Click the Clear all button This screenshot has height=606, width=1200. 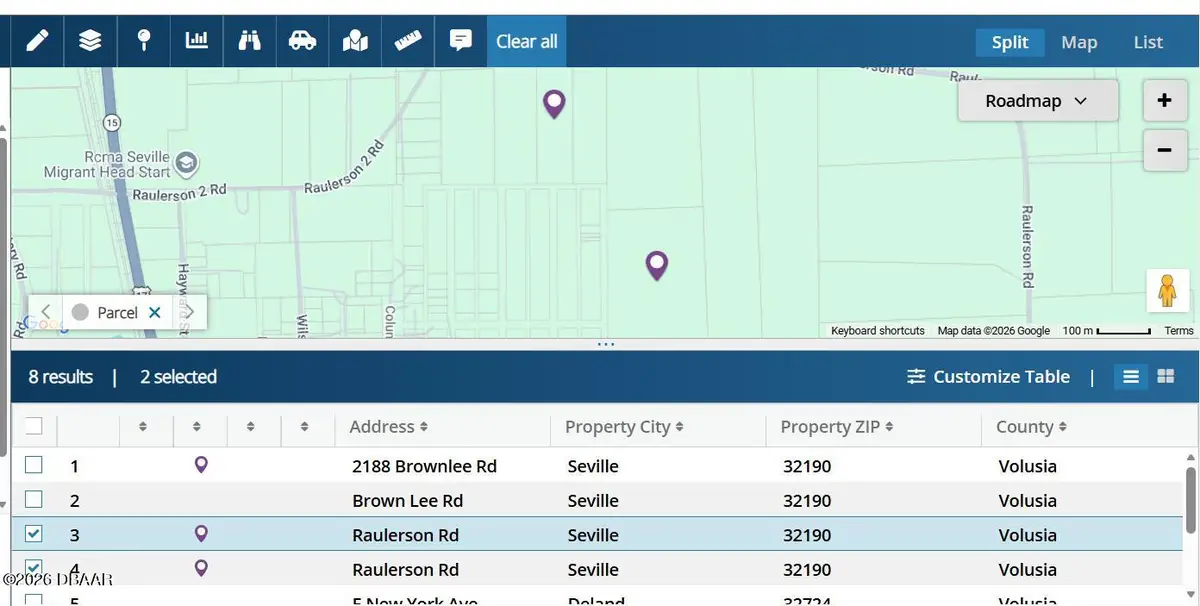tap(527, 41)
